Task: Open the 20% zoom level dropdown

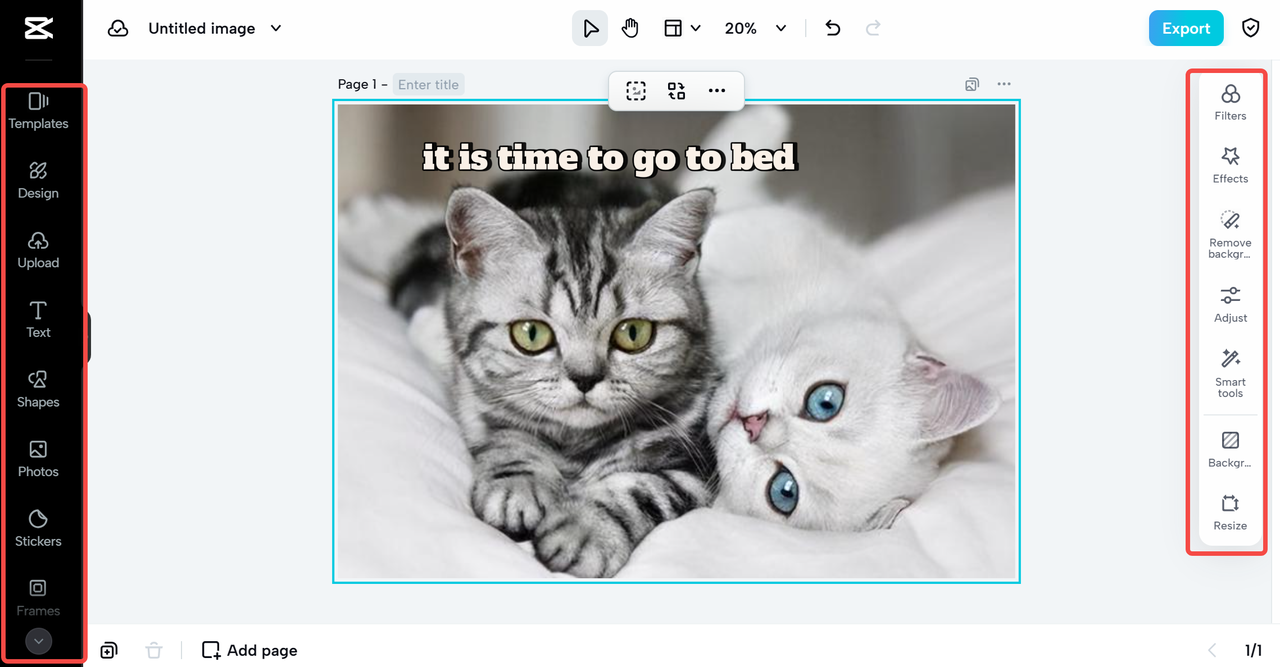Action: (x=755, y=29)
